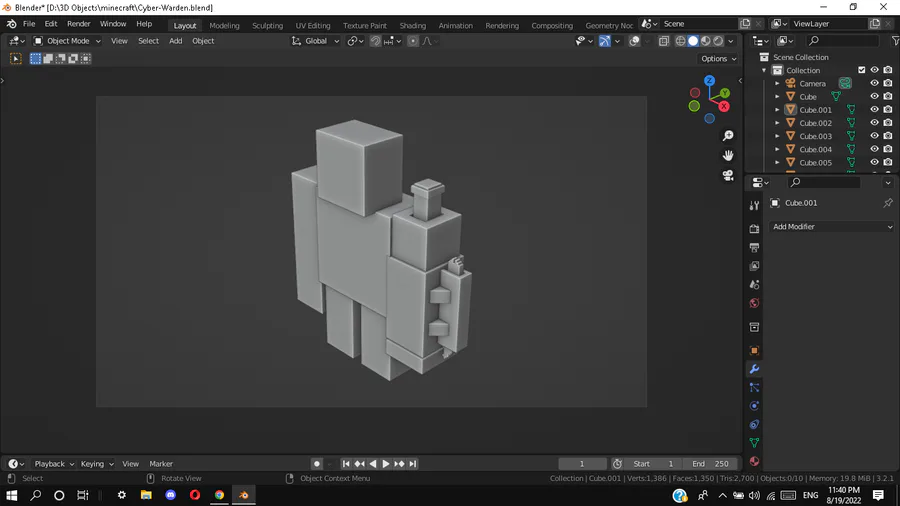Open the Tool properties tab icon
Viewport: 900px width, 506px height.
tap(754, 205)
